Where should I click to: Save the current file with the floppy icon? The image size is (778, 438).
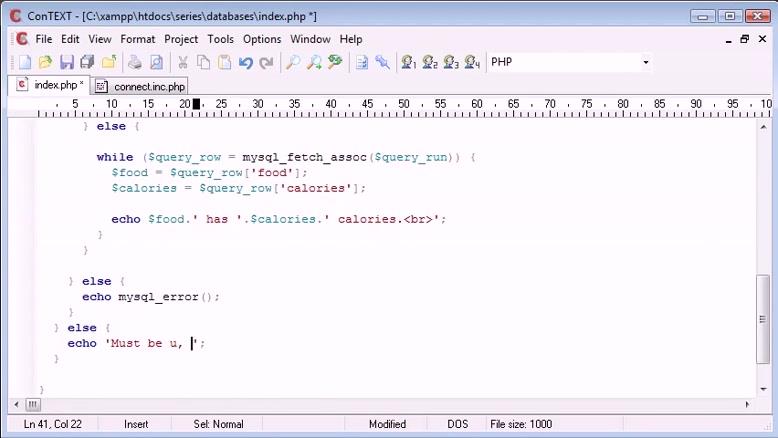click(x=66, y=62)
